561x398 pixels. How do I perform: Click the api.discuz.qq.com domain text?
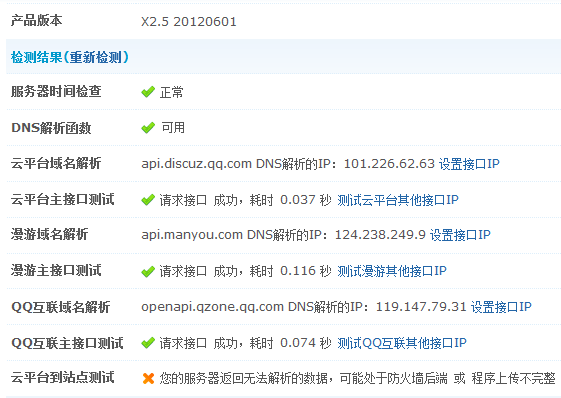(196, 164)
